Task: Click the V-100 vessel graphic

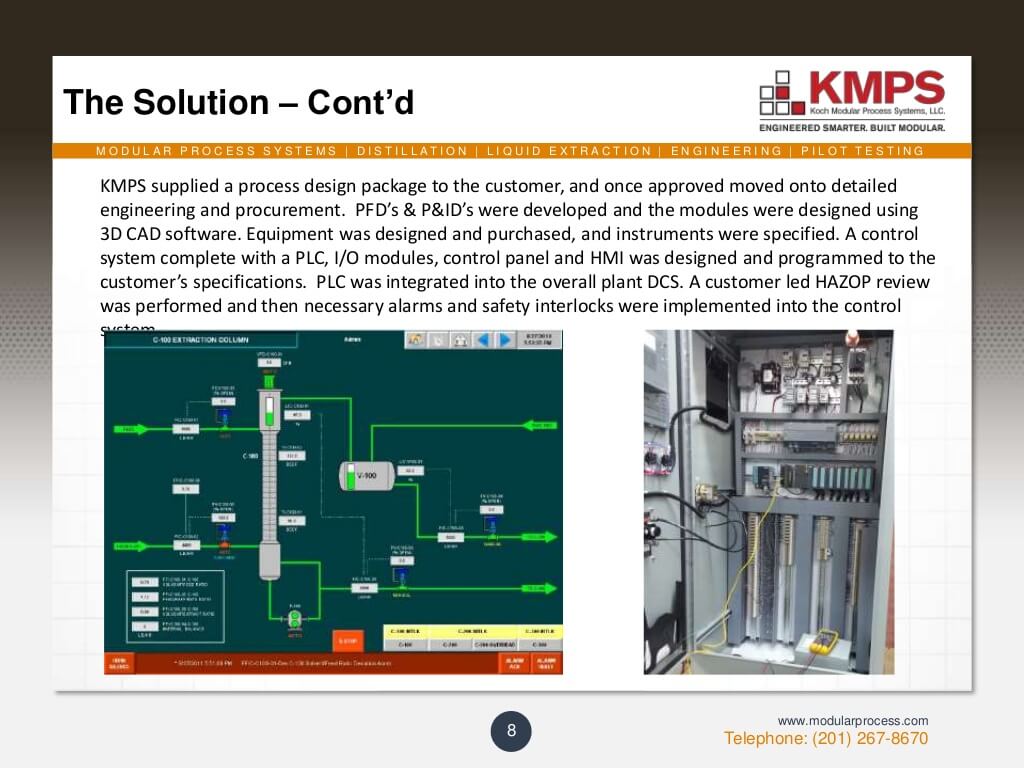Action: click(x=367, y=476)
